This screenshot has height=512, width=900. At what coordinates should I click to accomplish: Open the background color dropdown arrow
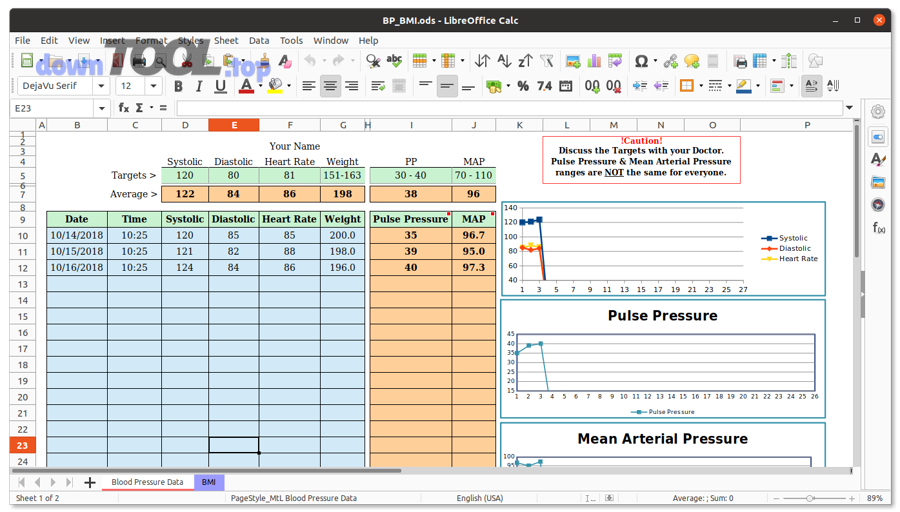(x=289, y=86)
